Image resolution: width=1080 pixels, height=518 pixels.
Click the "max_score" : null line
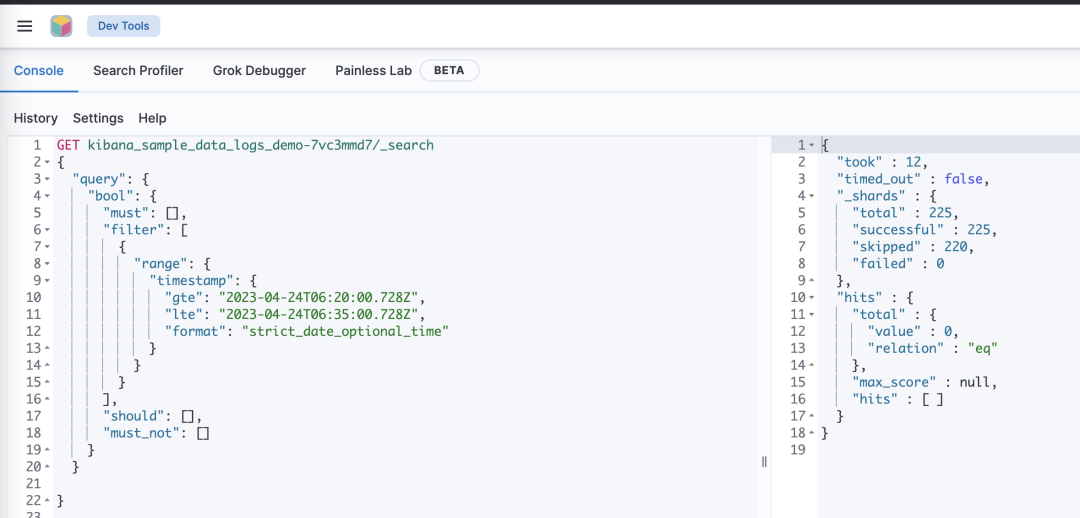click(924, 382)
